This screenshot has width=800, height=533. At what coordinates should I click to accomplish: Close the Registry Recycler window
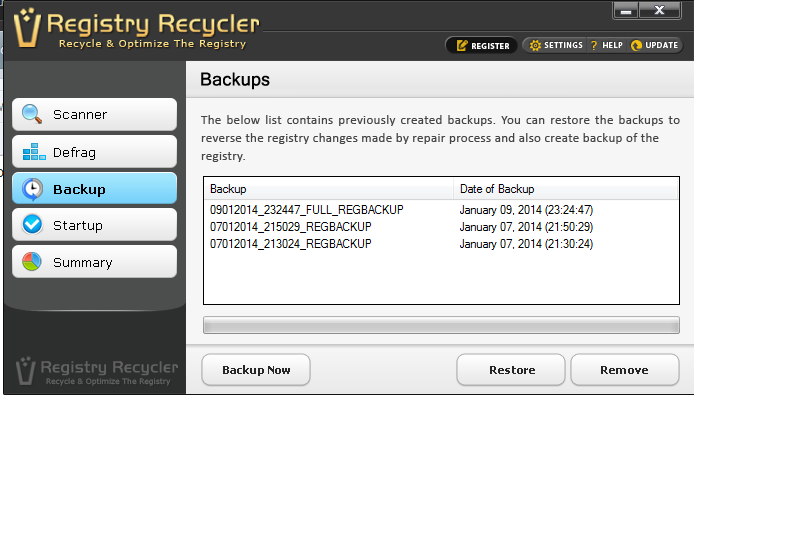[x=660, y=11]
